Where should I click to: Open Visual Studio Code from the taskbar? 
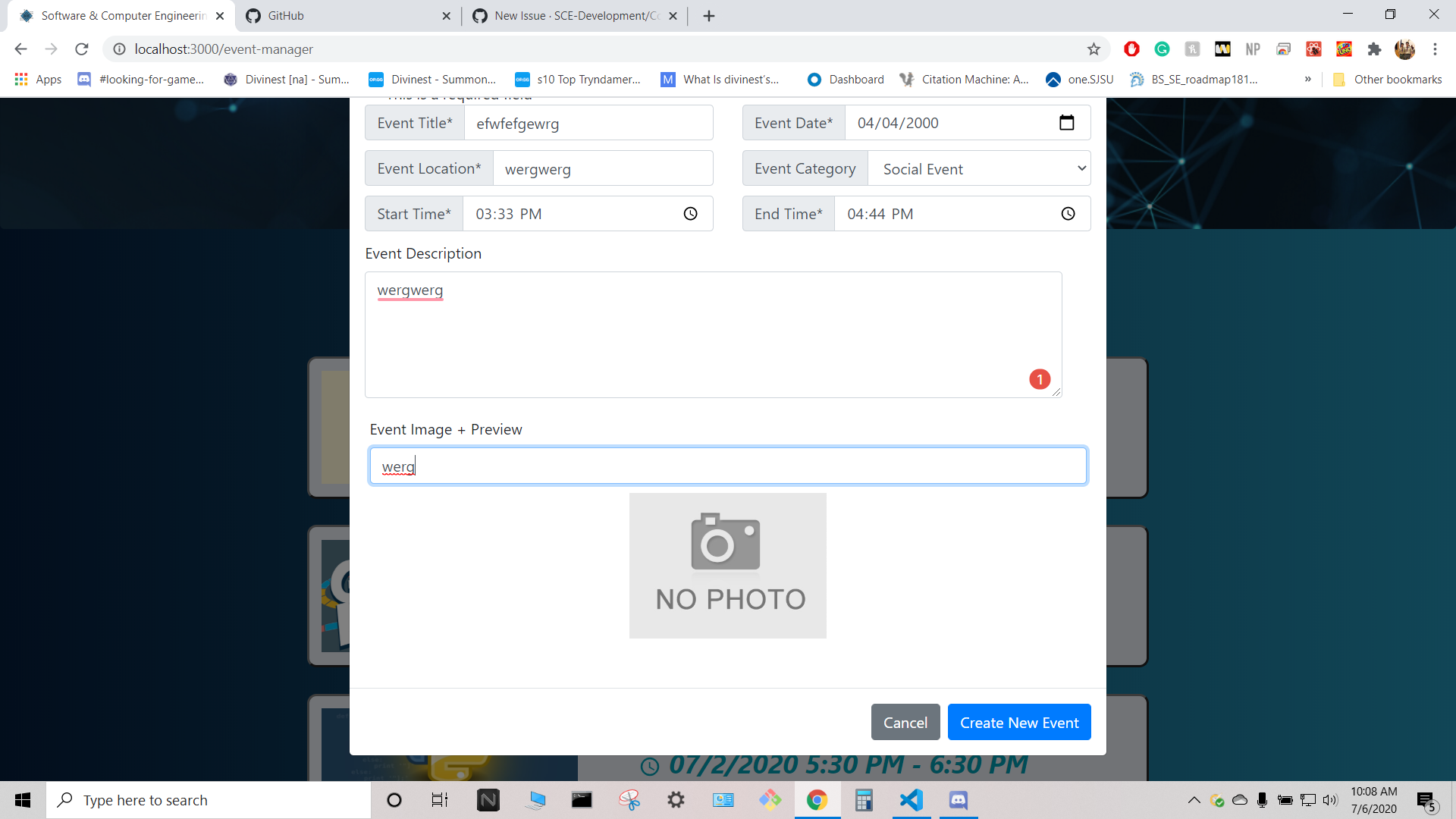pos(911,800)
